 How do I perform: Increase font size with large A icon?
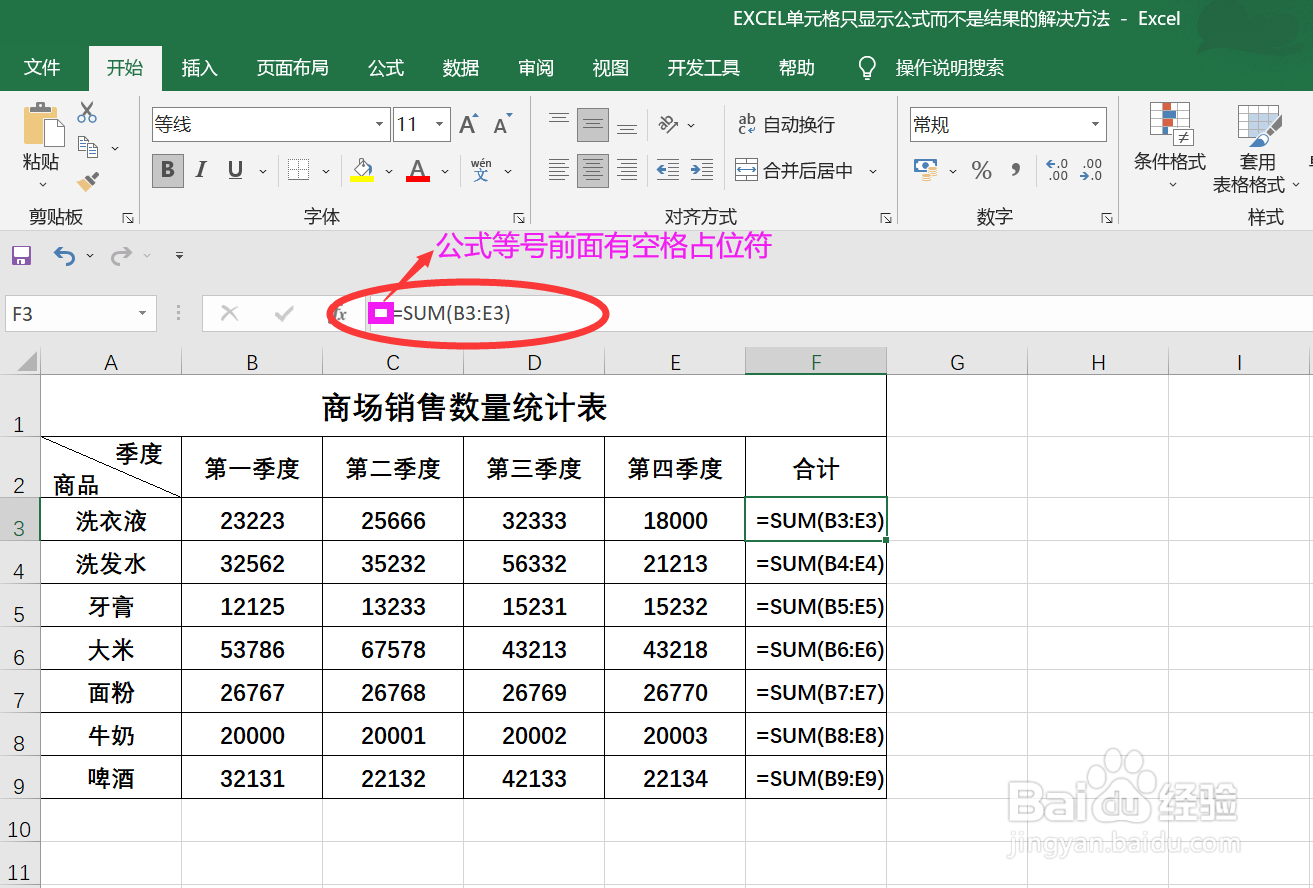[468, 125]
